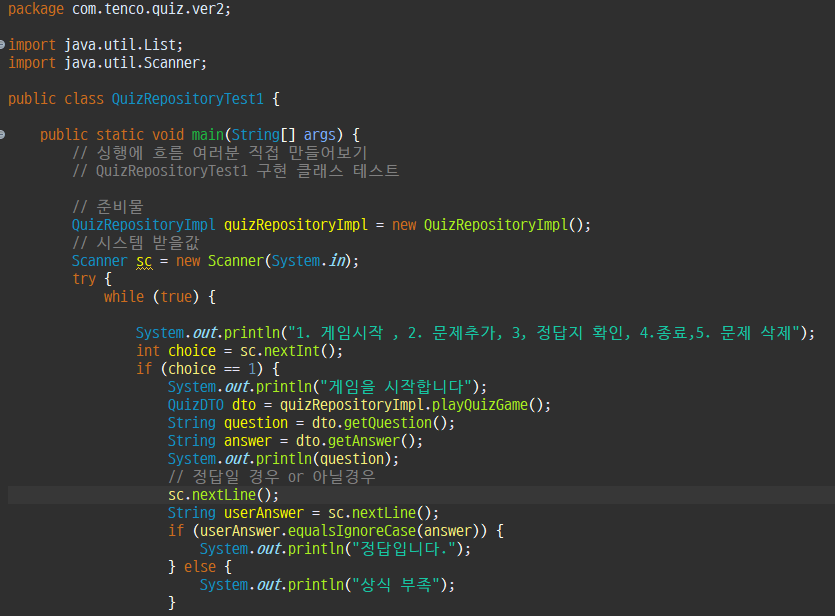Click the userAnswer variable declaration
835x616 pixels.
264,513
